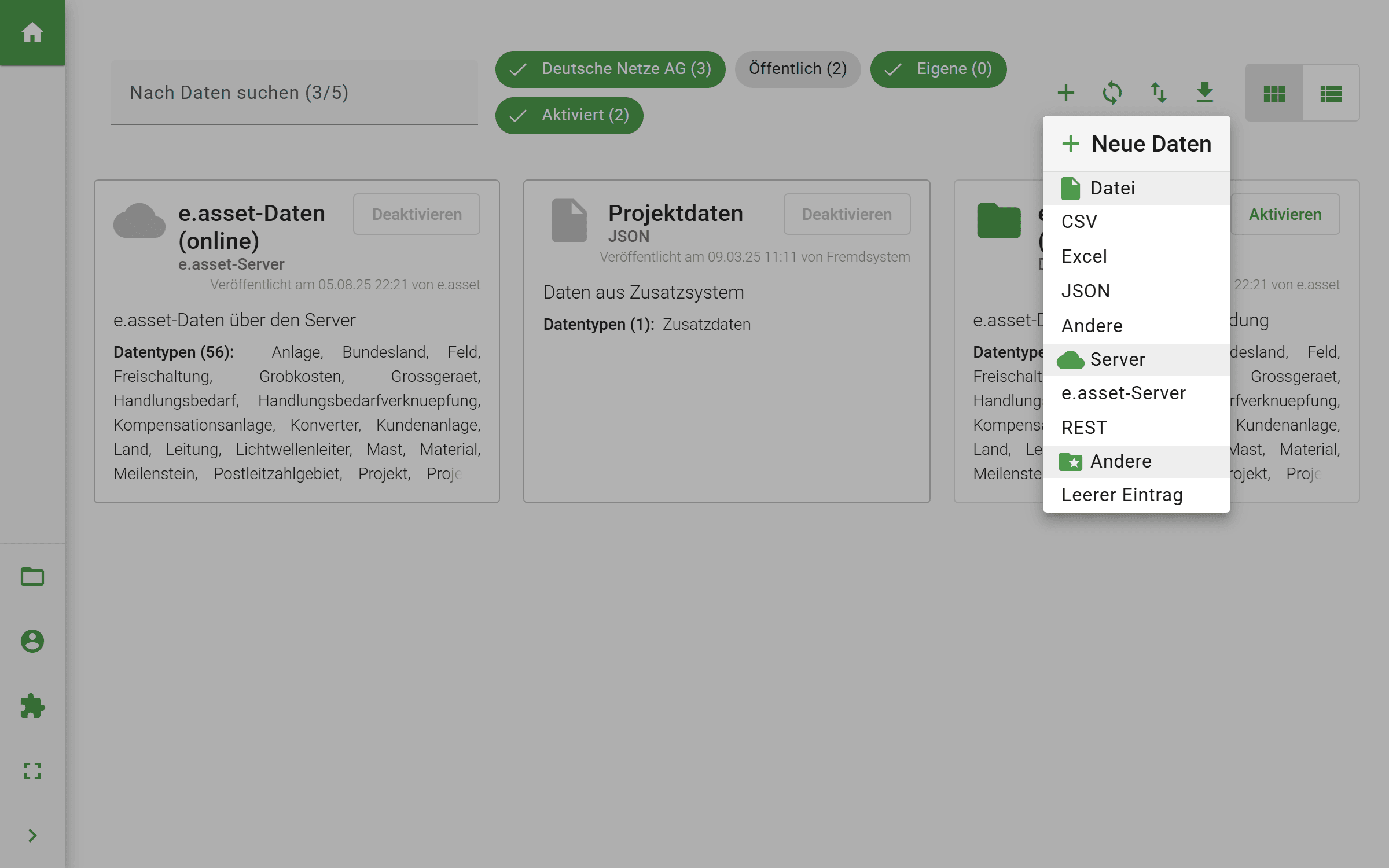Click Deaktivieren on the Projektdaten card
The height and width of the screenshot is (868, 1389).
[x=846, y=214]
